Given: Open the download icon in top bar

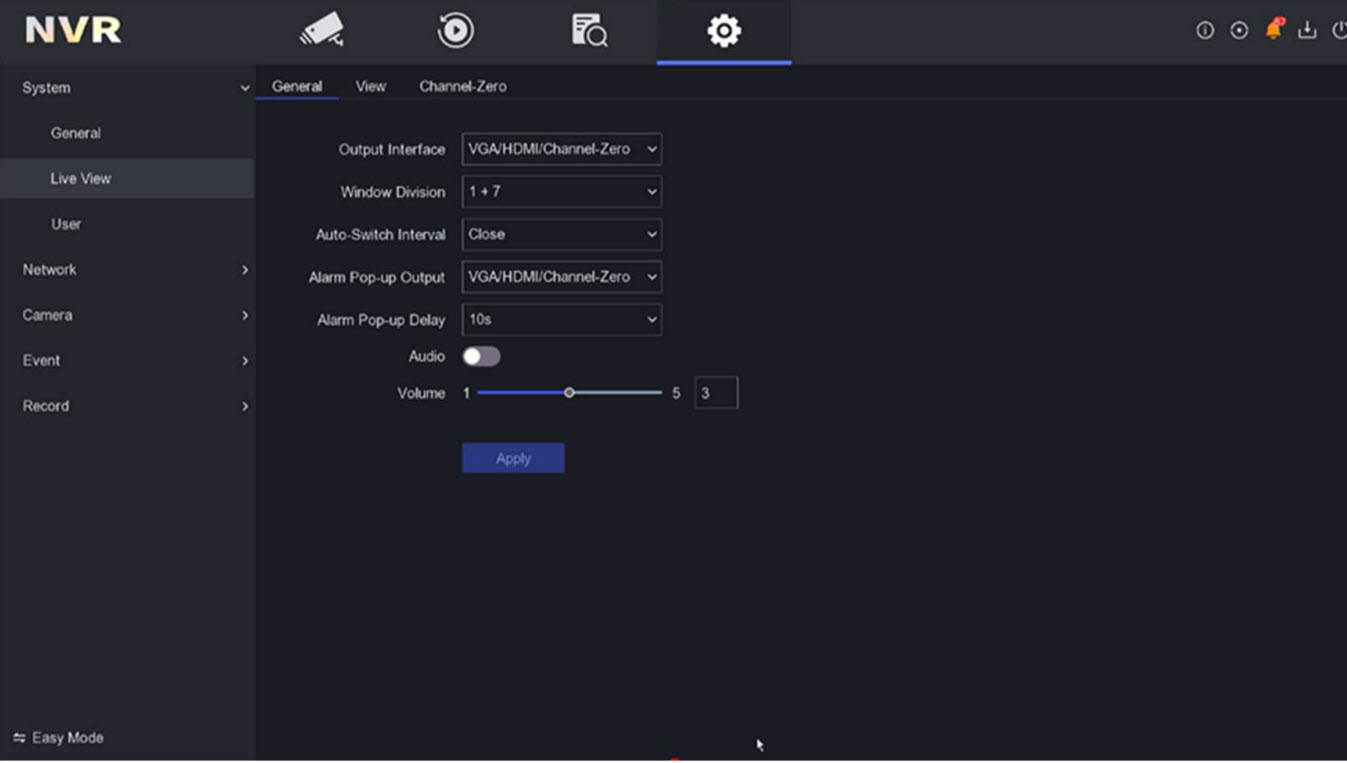Looking at the screenshot, I should click(1307, 31).
